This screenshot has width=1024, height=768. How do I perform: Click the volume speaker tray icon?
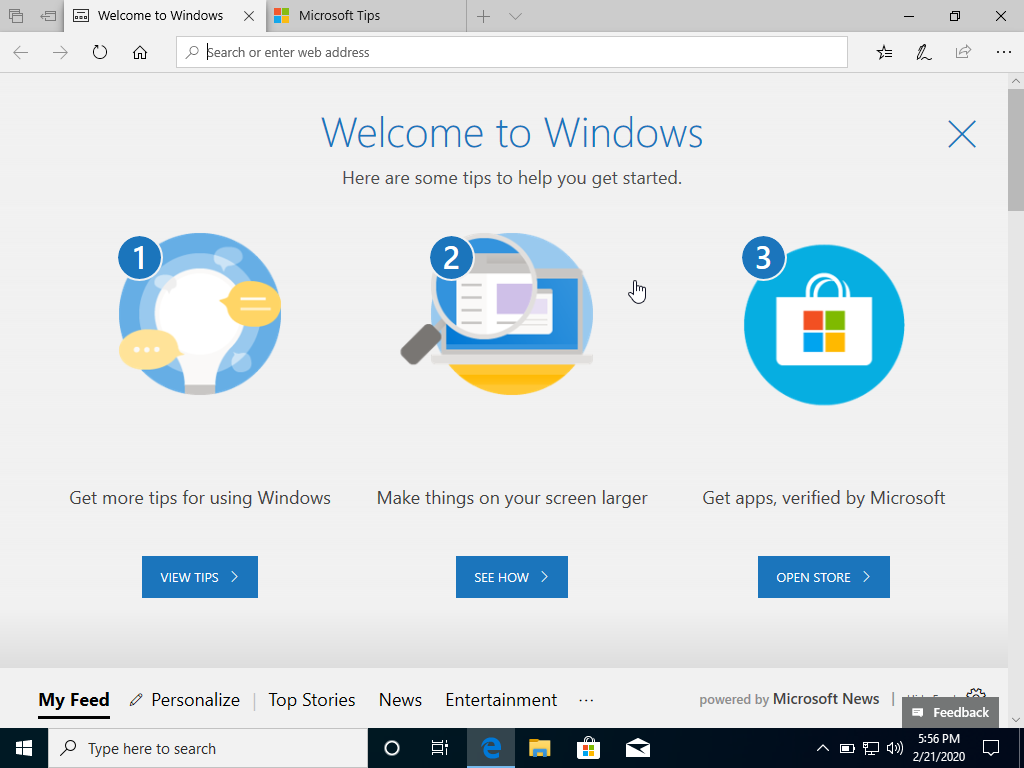click(x=895, y=748)
